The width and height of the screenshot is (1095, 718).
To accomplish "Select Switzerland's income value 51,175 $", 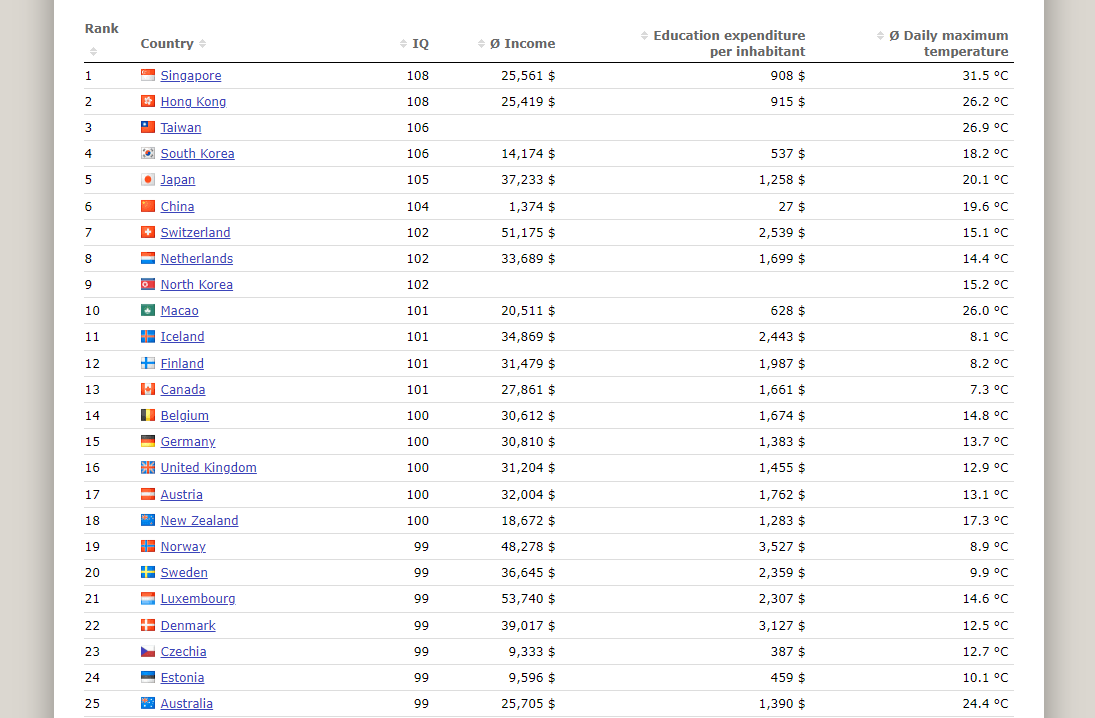I will pyautogui.click(x=528, y=232).
